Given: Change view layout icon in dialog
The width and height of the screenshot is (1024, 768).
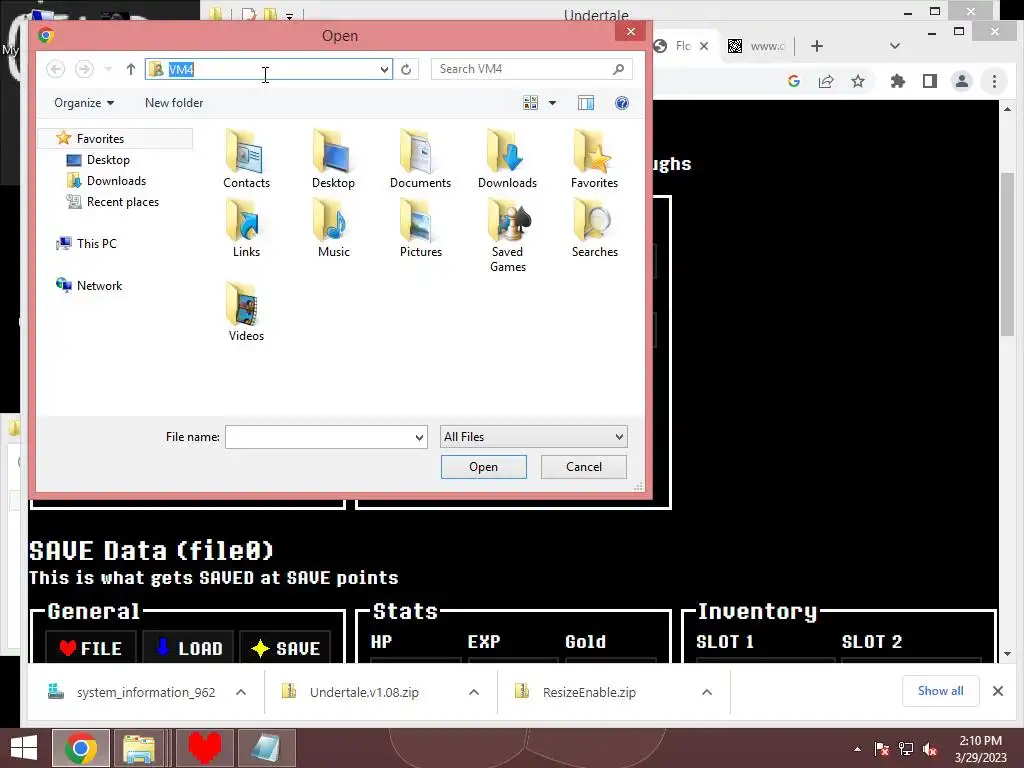Looking at the screenshot, I should click(x=530, y=103).
